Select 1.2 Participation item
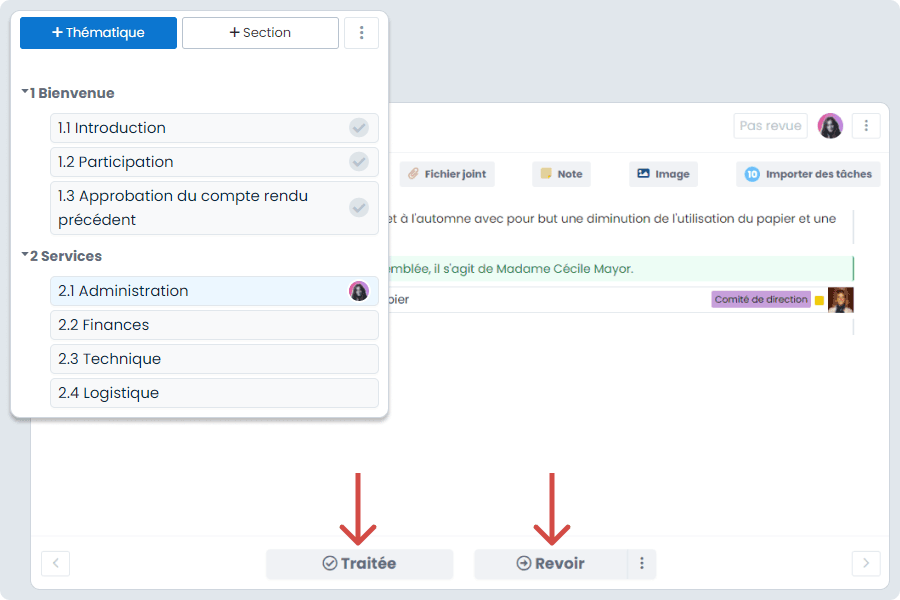The width and height of the screenshot is (900, 600). 214,162
